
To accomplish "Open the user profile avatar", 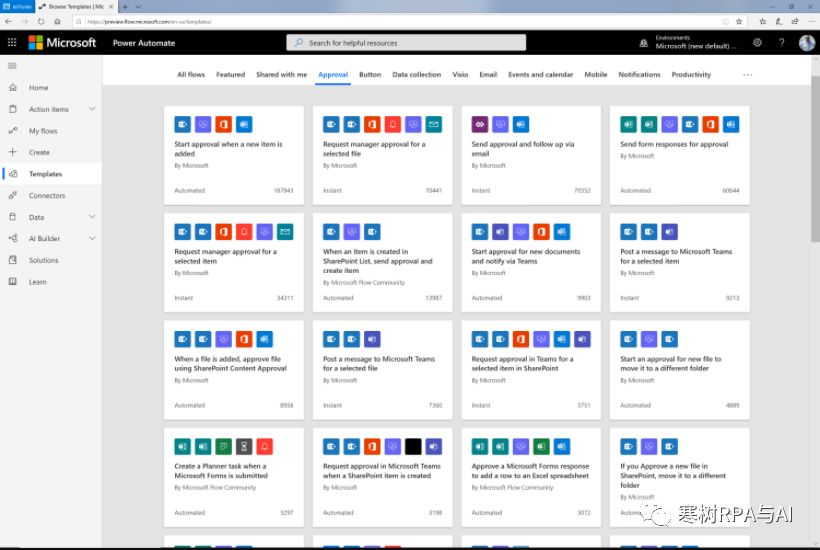I will [806, 42].
